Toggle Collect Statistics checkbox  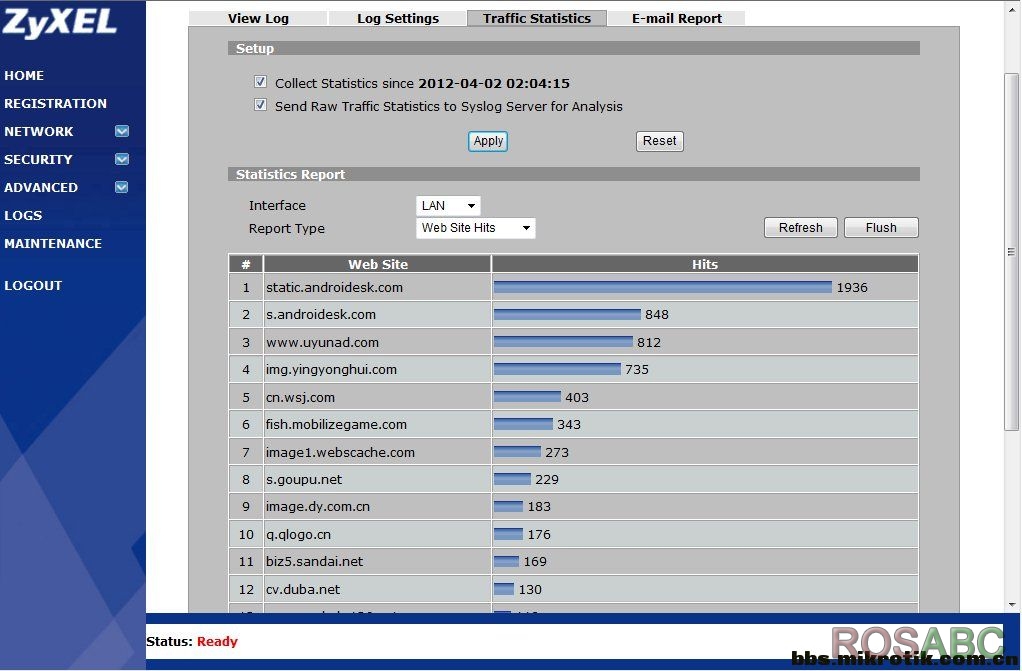coord(260,82)
